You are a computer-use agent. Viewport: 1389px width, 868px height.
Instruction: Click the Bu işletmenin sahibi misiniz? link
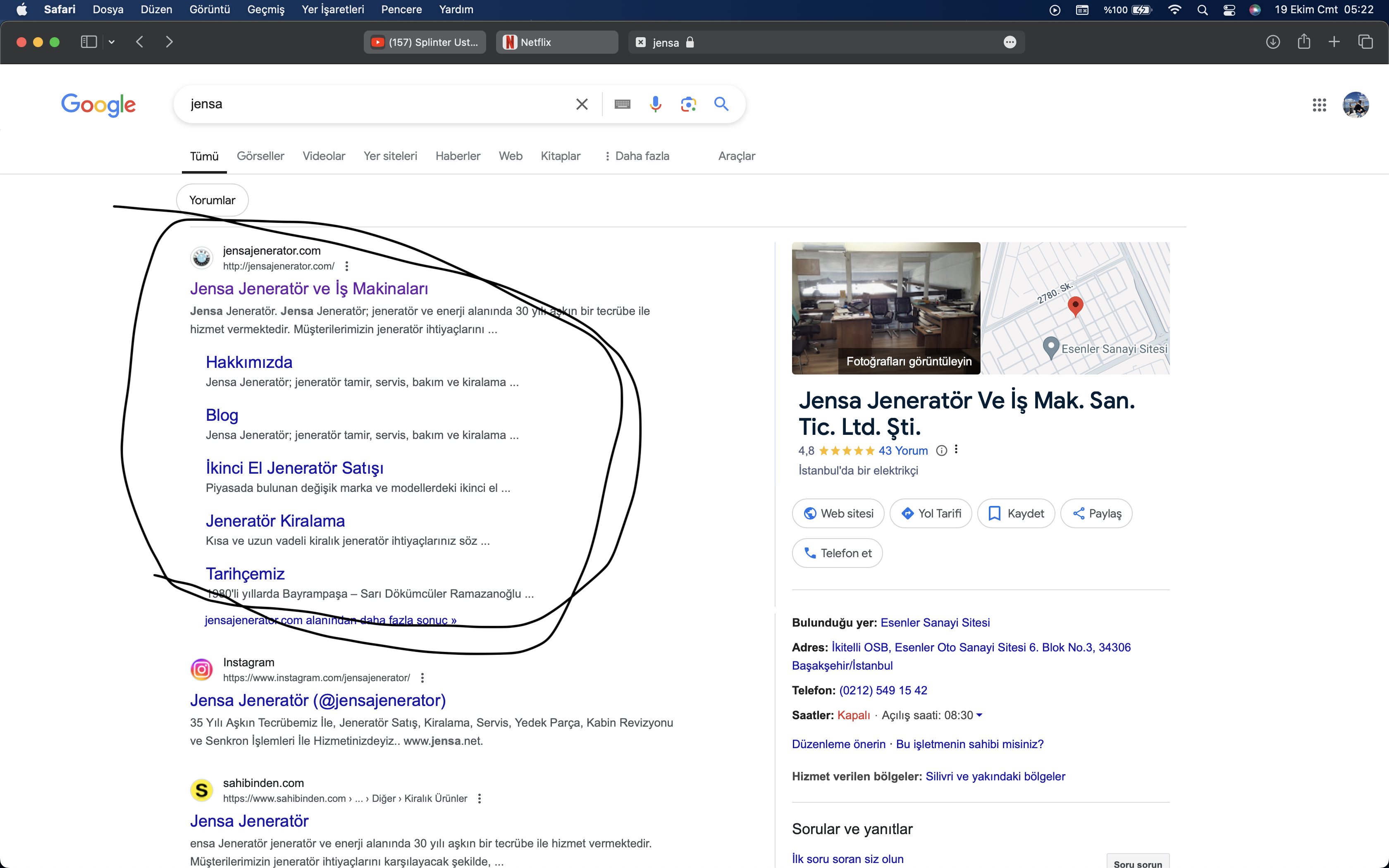tap(969, 744)
